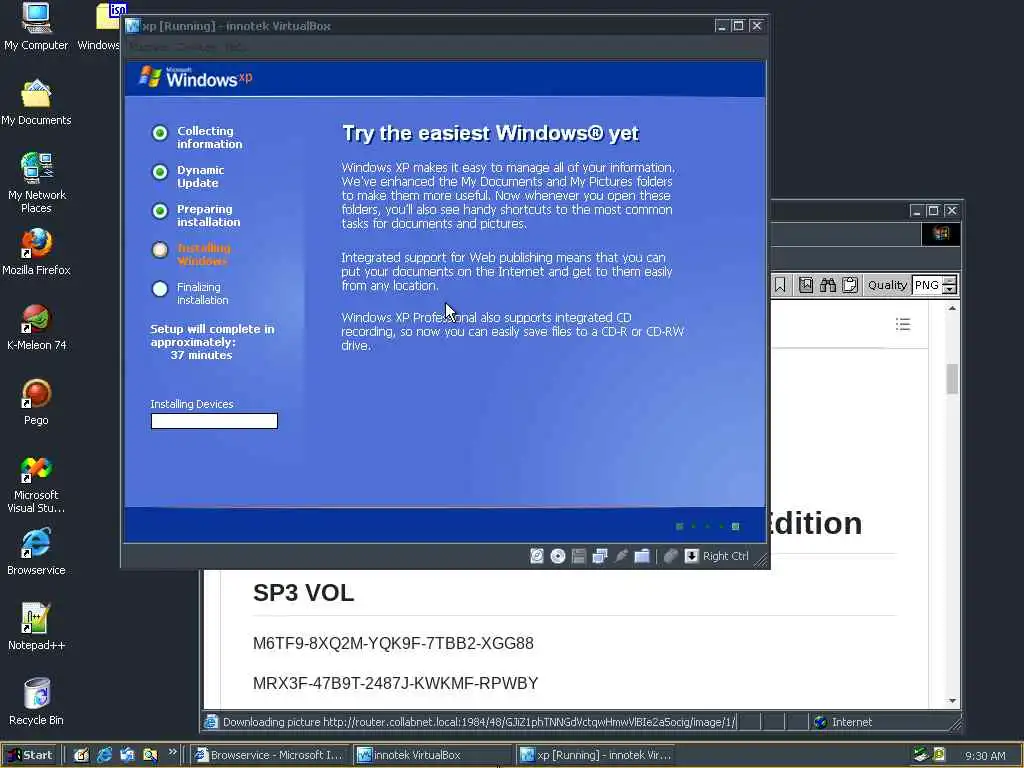Click the Downloading picture status bar text
Viewport: 1024px width, 768px height.
(479, 722)
